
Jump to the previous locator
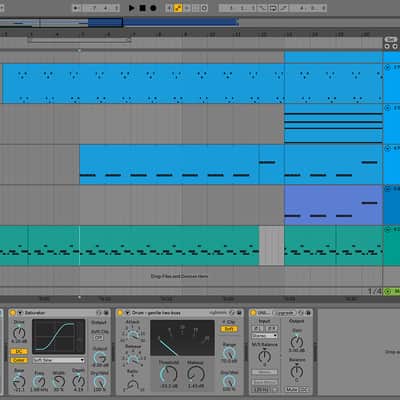[x=387, y=46]
